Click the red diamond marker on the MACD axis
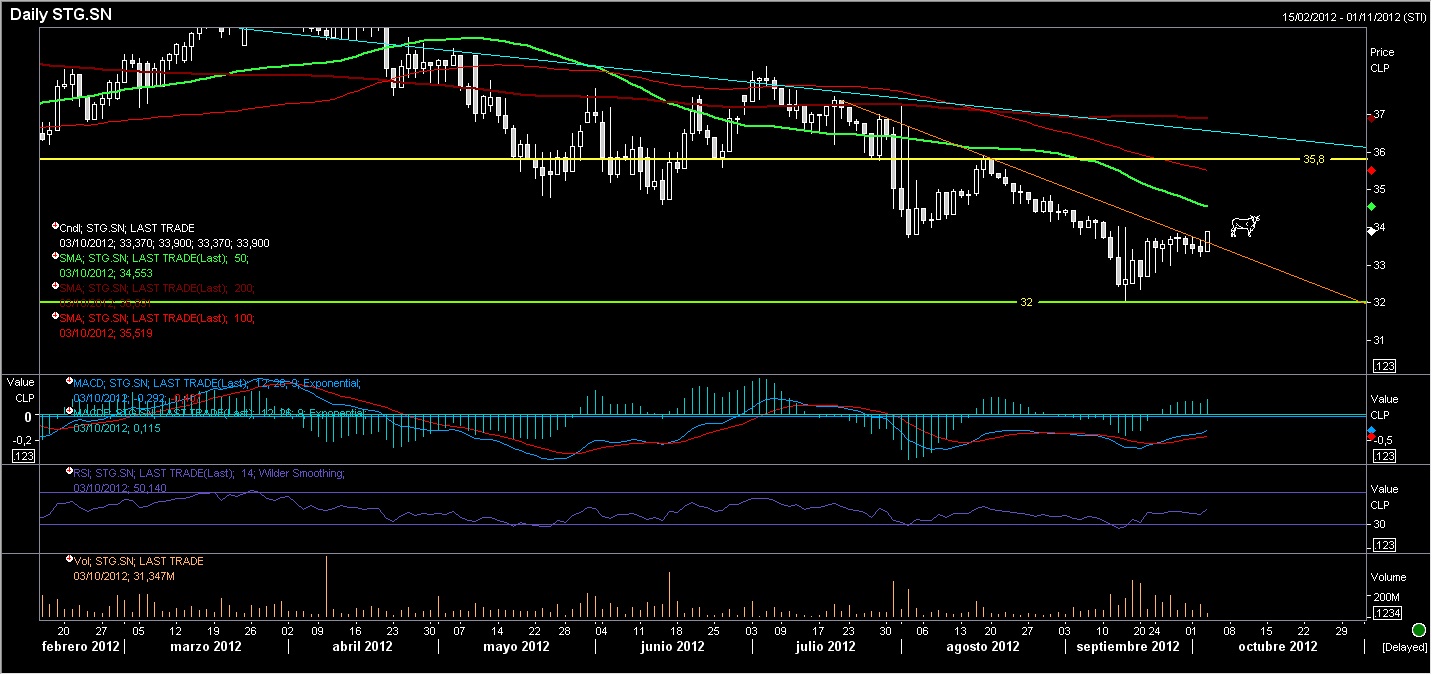 click(x=1370, y=437)
